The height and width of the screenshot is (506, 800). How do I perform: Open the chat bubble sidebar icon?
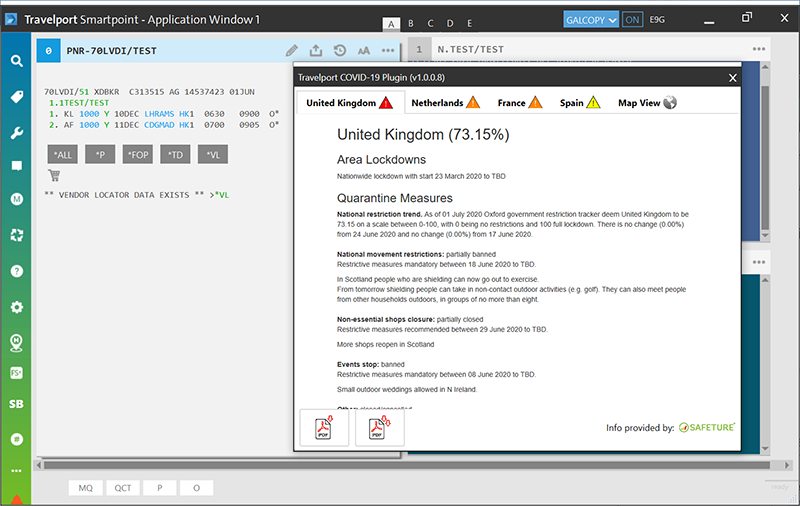click(x=16, y=166)
